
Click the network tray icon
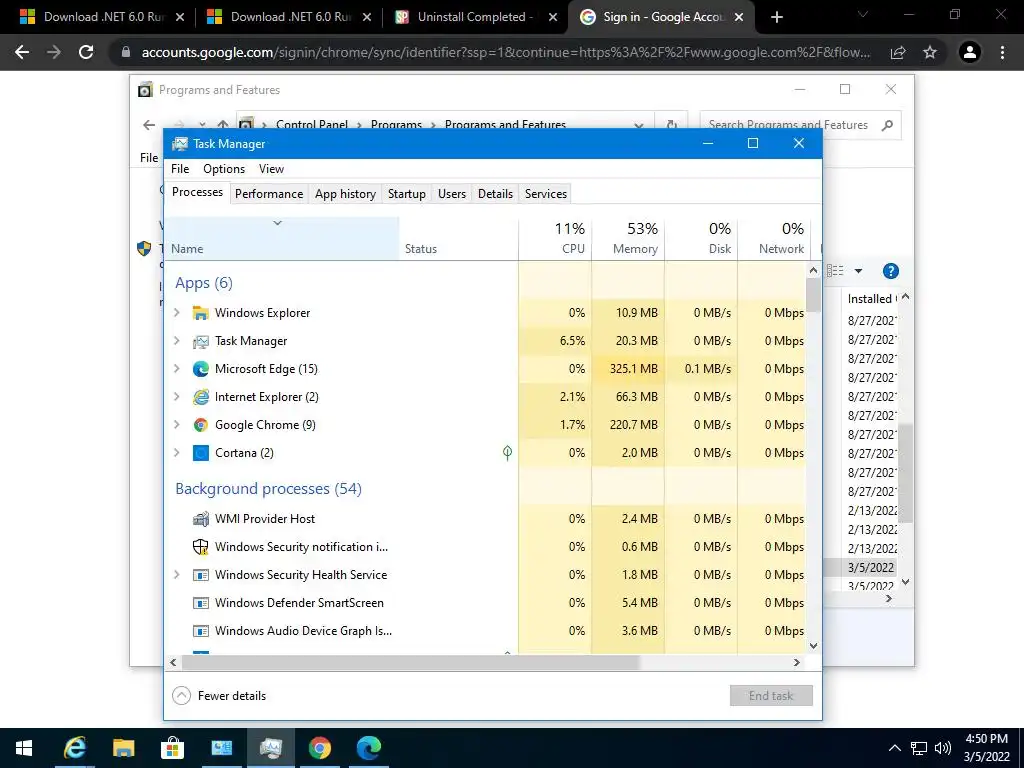(919, 748)
